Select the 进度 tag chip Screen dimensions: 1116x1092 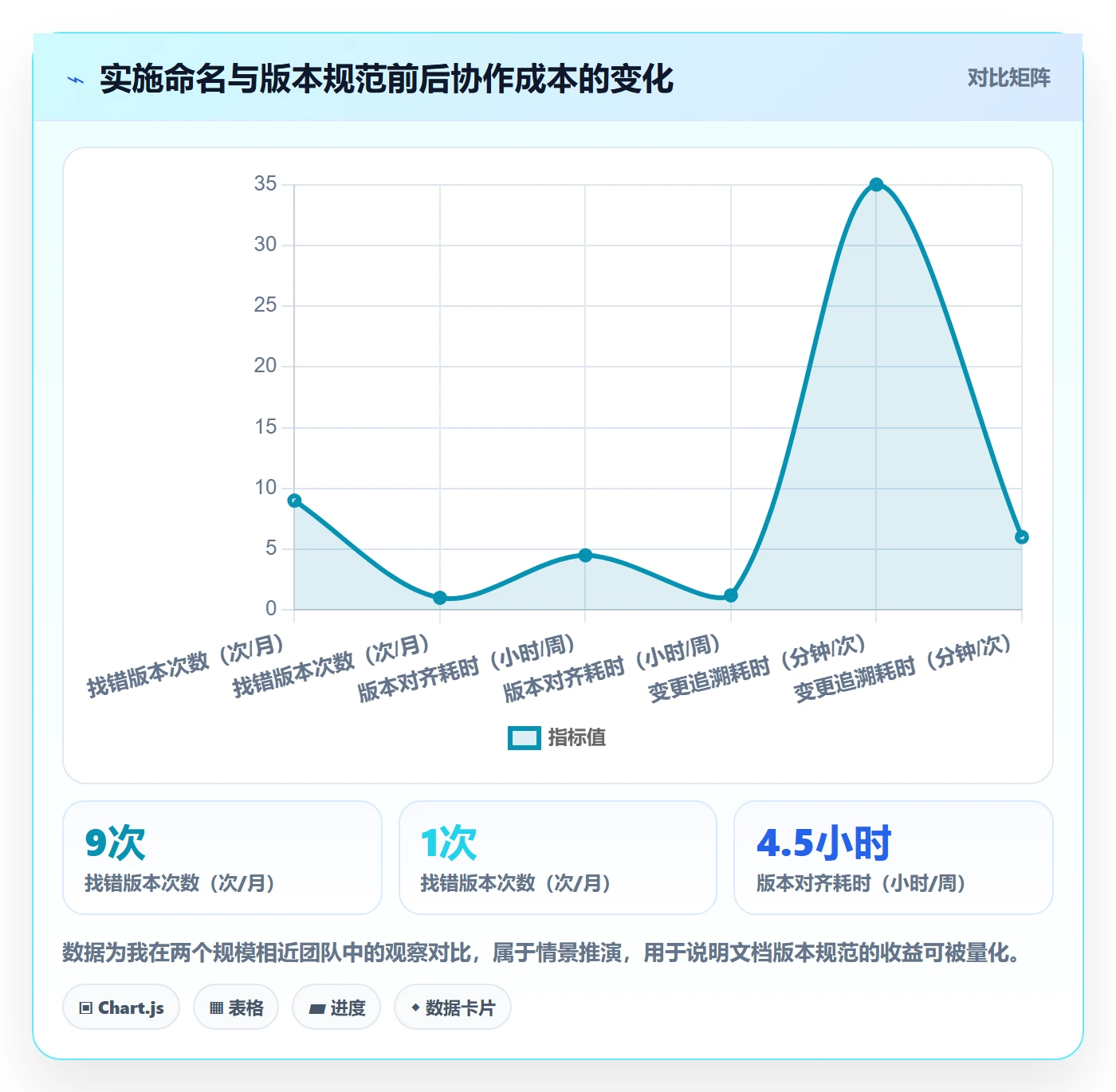pyautogui.click(x=336, y=1008)
